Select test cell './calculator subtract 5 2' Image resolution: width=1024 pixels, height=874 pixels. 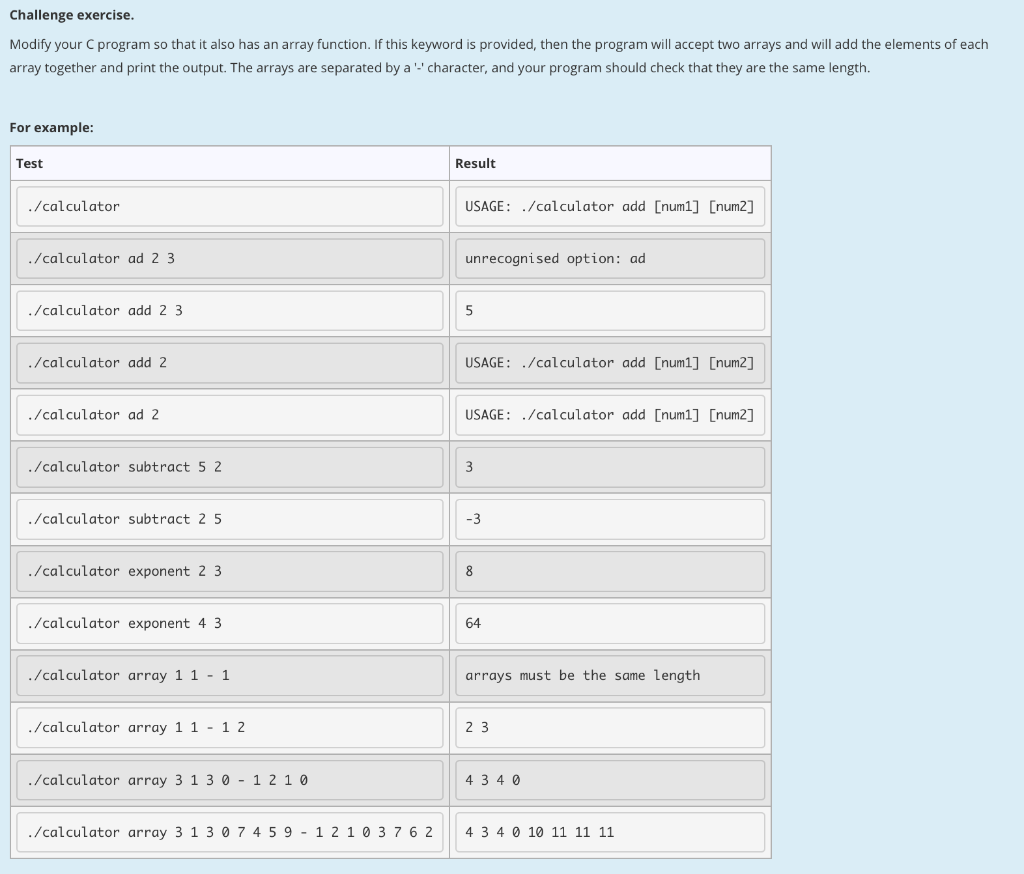230,467
